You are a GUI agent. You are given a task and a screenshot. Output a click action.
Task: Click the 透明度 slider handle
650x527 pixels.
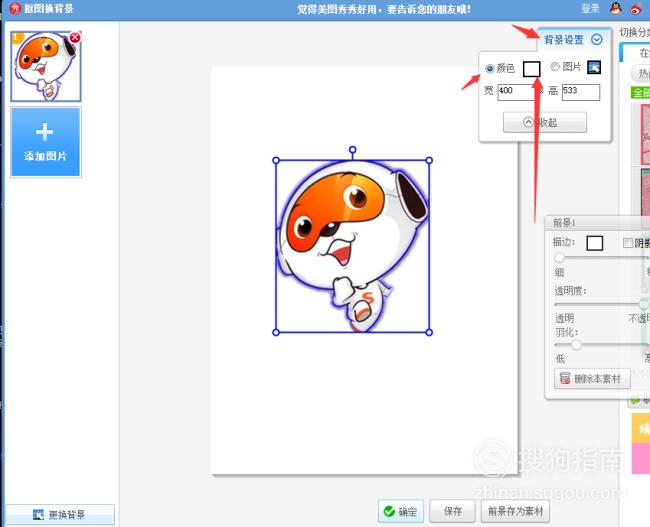click(644, 304)
